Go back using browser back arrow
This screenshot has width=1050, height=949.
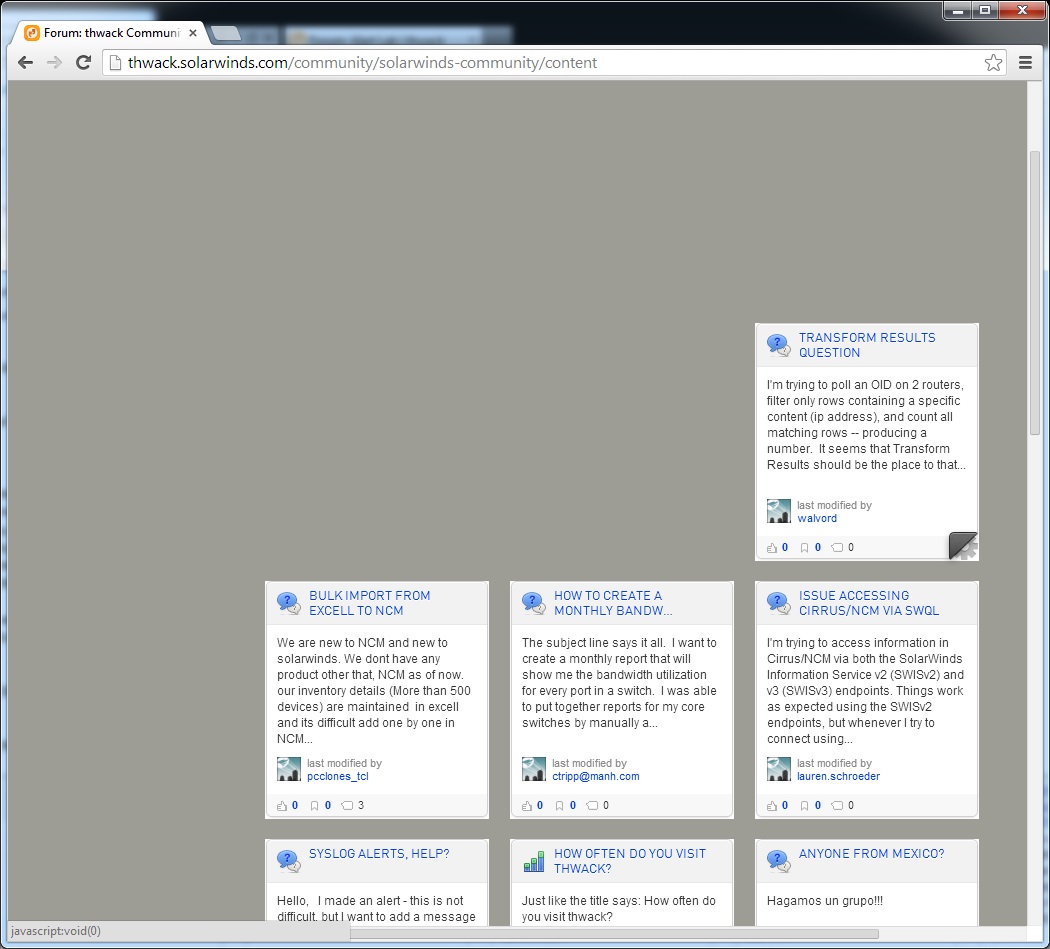25,62
